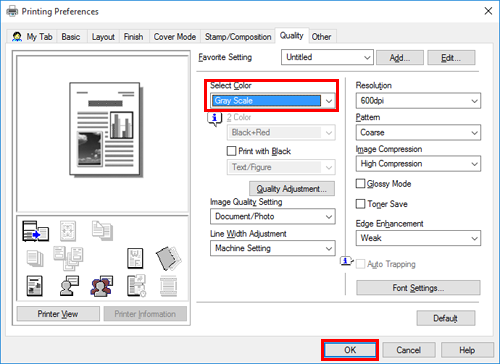Viewport: 500px width, 364px height.
Task: Enable the Print with Black checkbox
Action: tap(231, 151)
